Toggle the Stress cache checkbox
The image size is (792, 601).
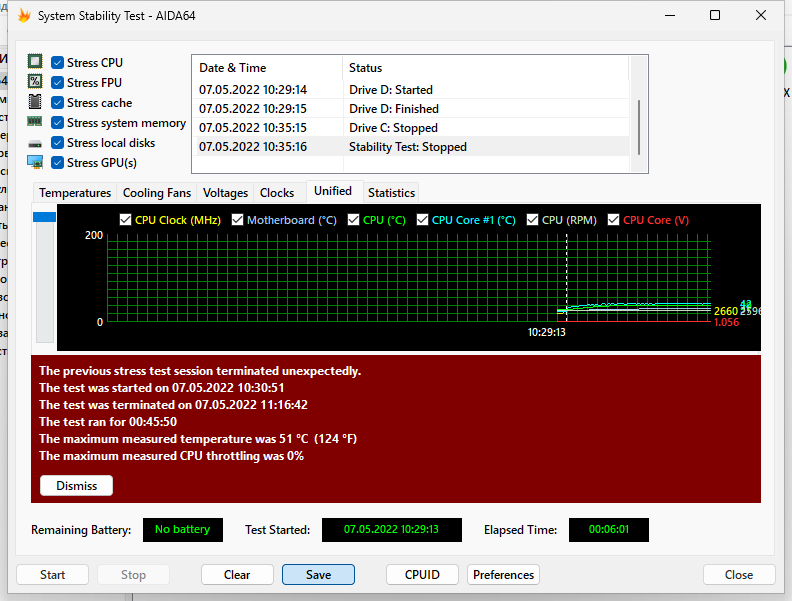tap(58, 103)
